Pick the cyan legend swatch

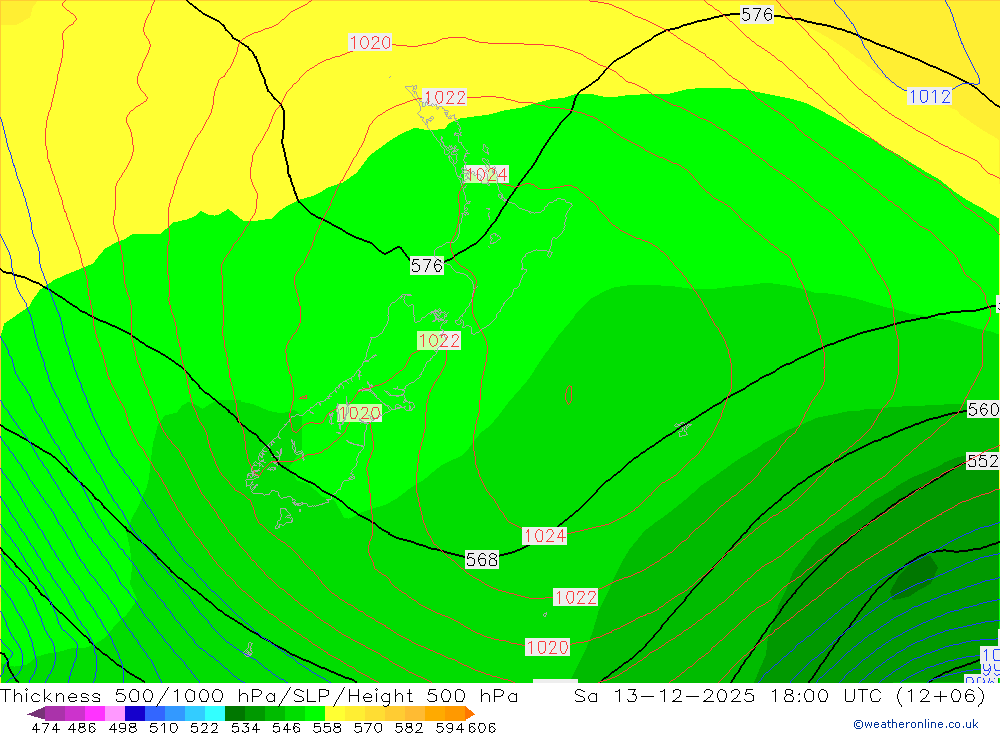point(215,713)
